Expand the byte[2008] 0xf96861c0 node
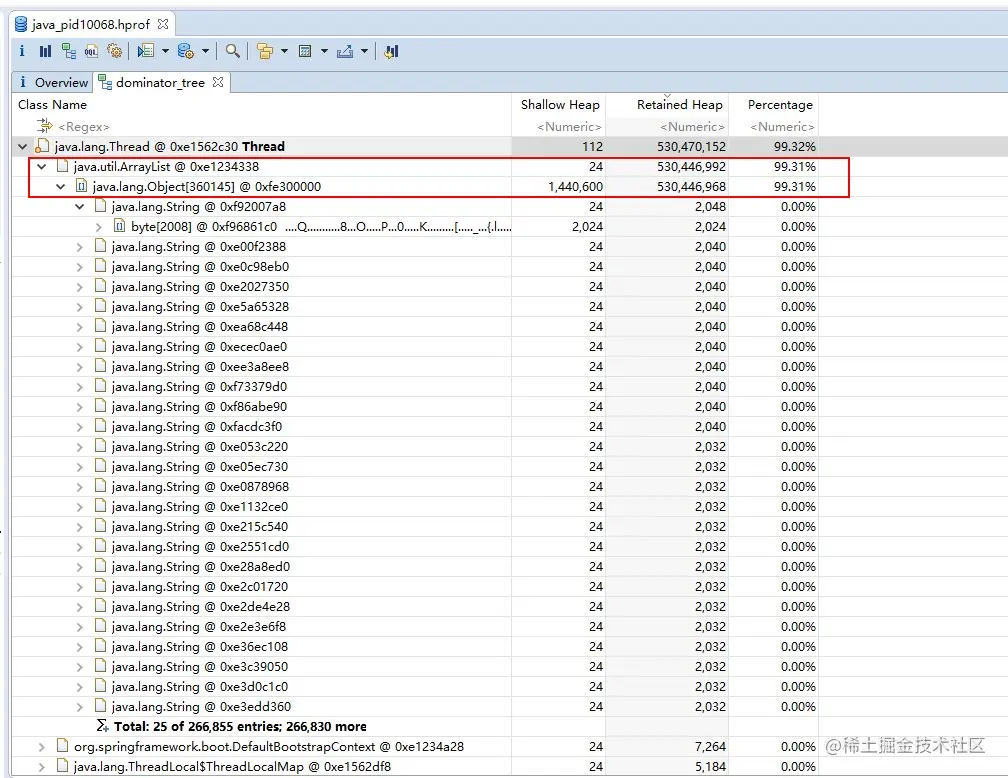Image resolution: width=1008 pixels, height=778 pixels. 98,226
